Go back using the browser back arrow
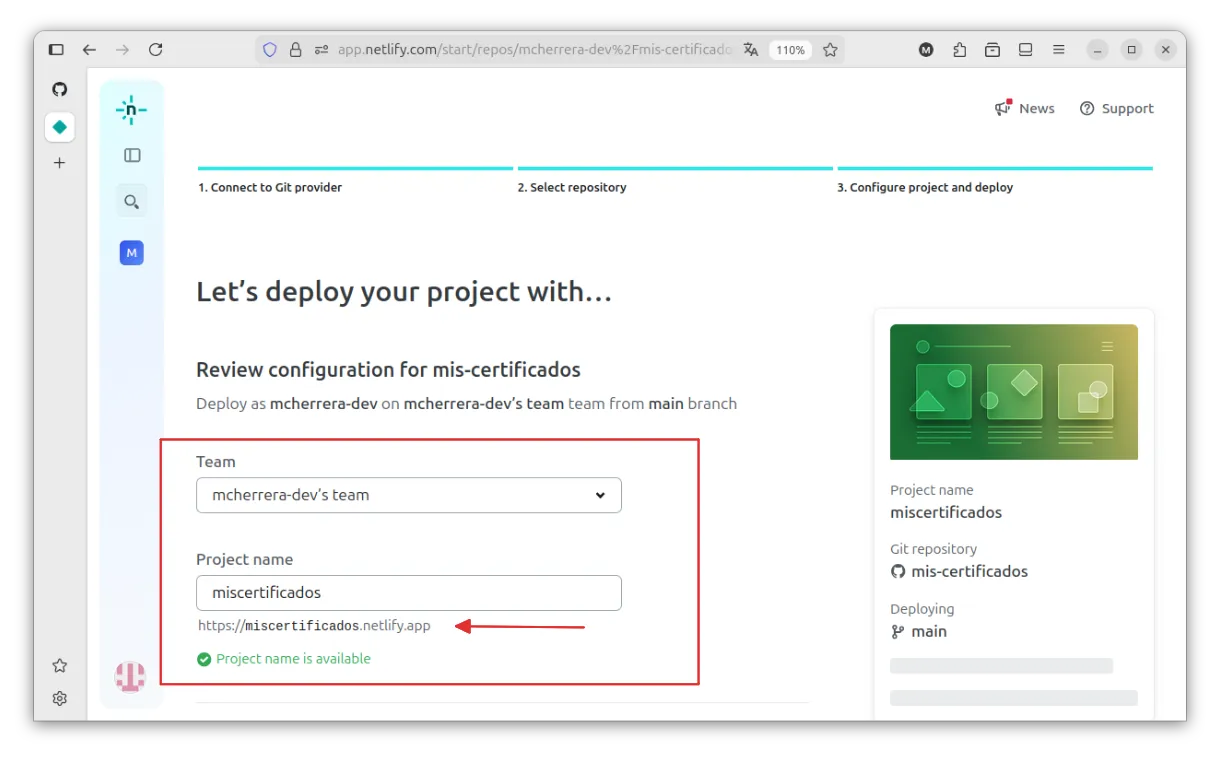The image size is (1220, 757). pos(89,49)
